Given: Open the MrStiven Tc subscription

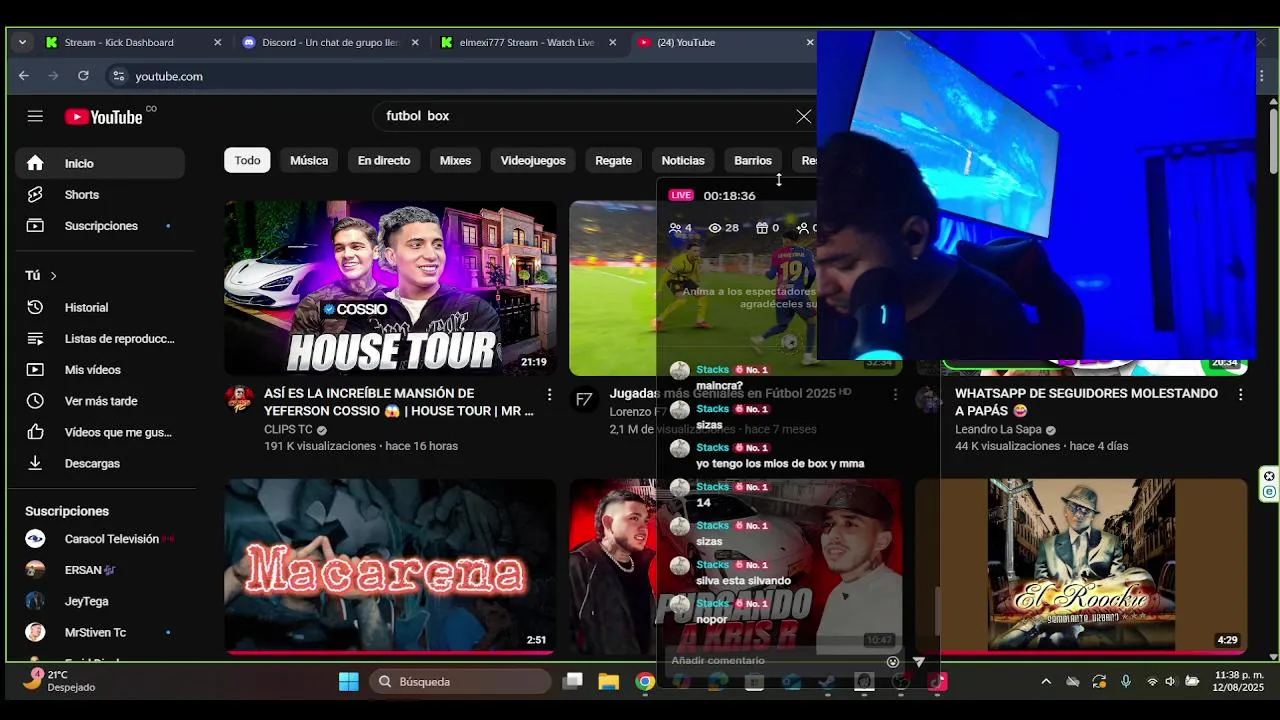Looking at the screenshot, I should coord(100,632).
